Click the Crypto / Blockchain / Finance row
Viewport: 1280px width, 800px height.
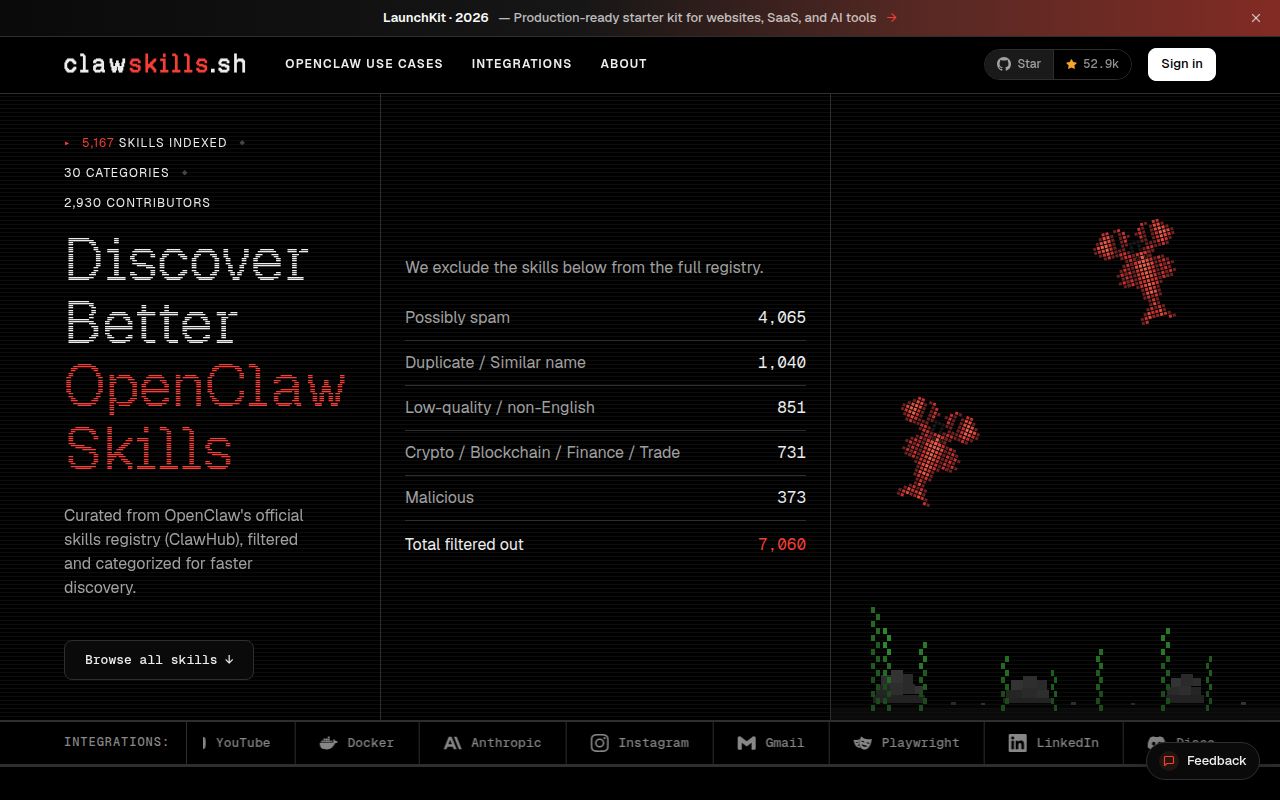pyautogui.click(x=605, y=453)
